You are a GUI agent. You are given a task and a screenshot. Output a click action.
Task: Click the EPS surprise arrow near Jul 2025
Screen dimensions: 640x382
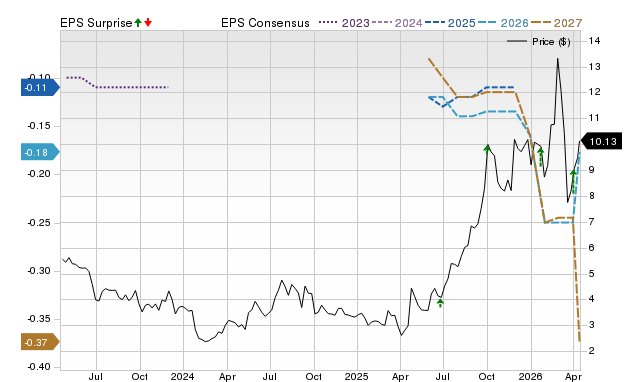pos(440,303)
